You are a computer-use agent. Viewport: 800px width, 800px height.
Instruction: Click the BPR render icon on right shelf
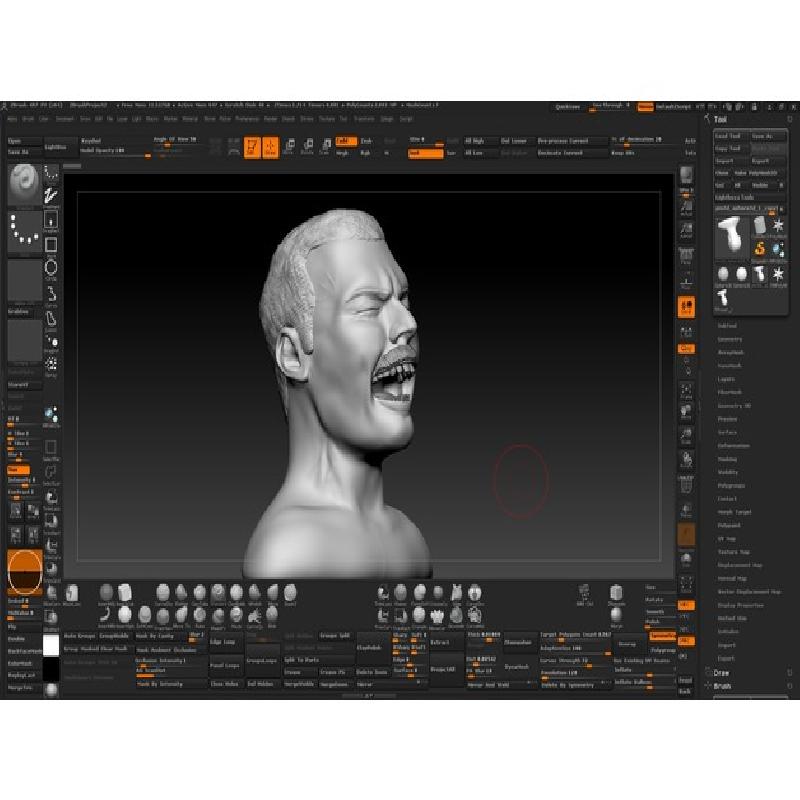686,177
